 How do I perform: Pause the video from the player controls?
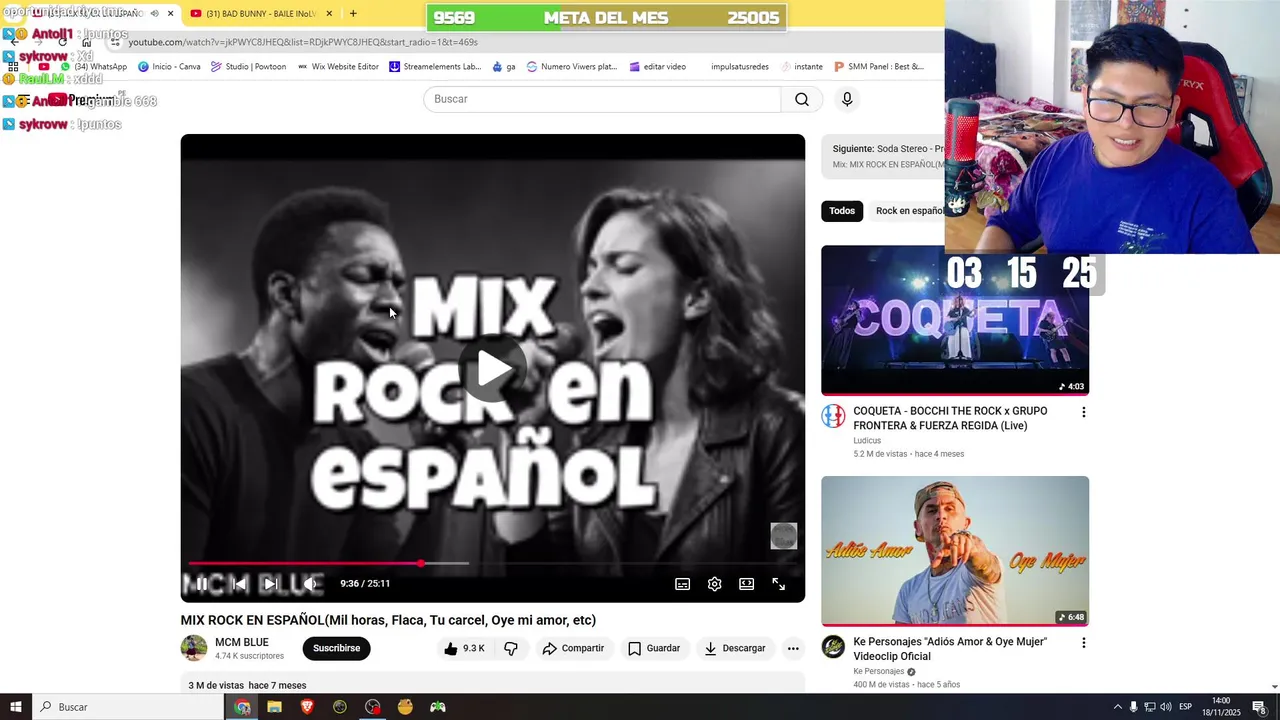(201, 584)
